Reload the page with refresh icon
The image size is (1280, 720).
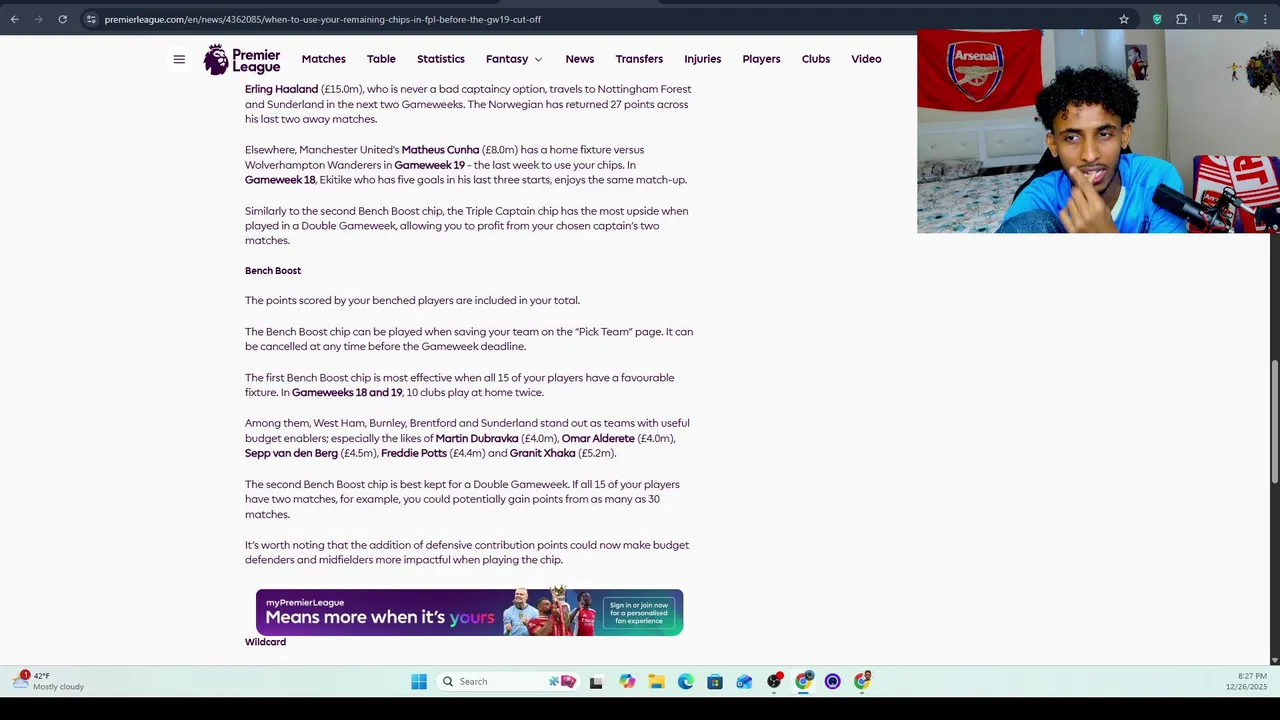[62, 19]
